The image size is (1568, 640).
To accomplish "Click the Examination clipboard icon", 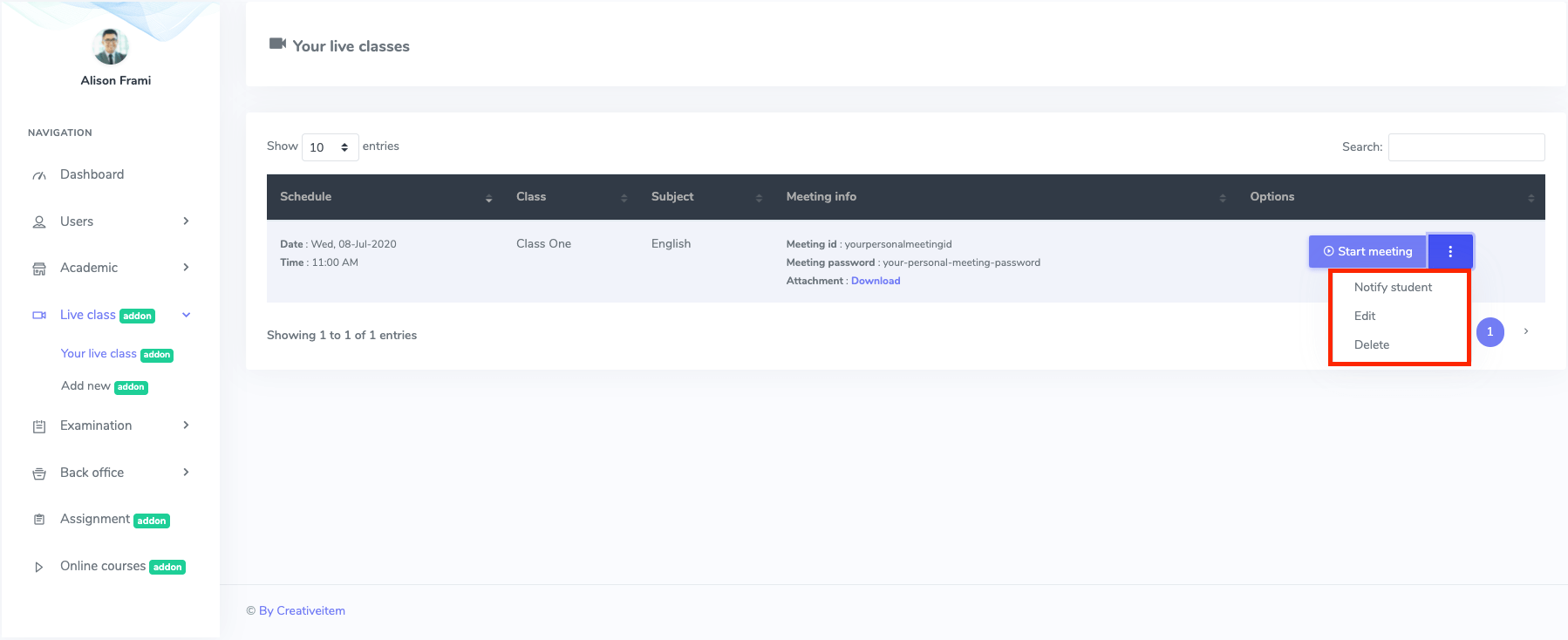I will pos(39,426).
